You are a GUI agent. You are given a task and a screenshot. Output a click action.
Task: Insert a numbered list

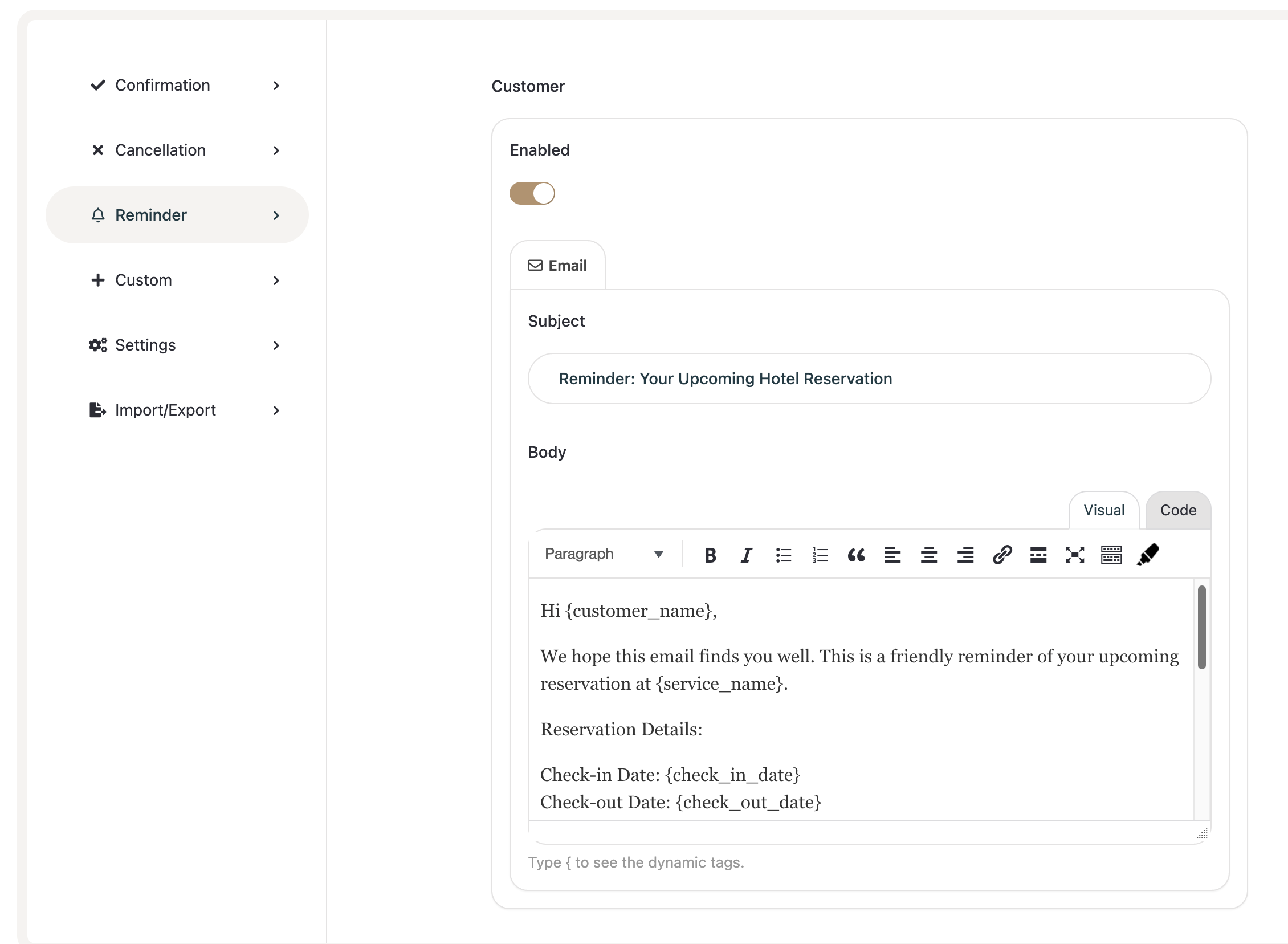(x=820, y=555)
